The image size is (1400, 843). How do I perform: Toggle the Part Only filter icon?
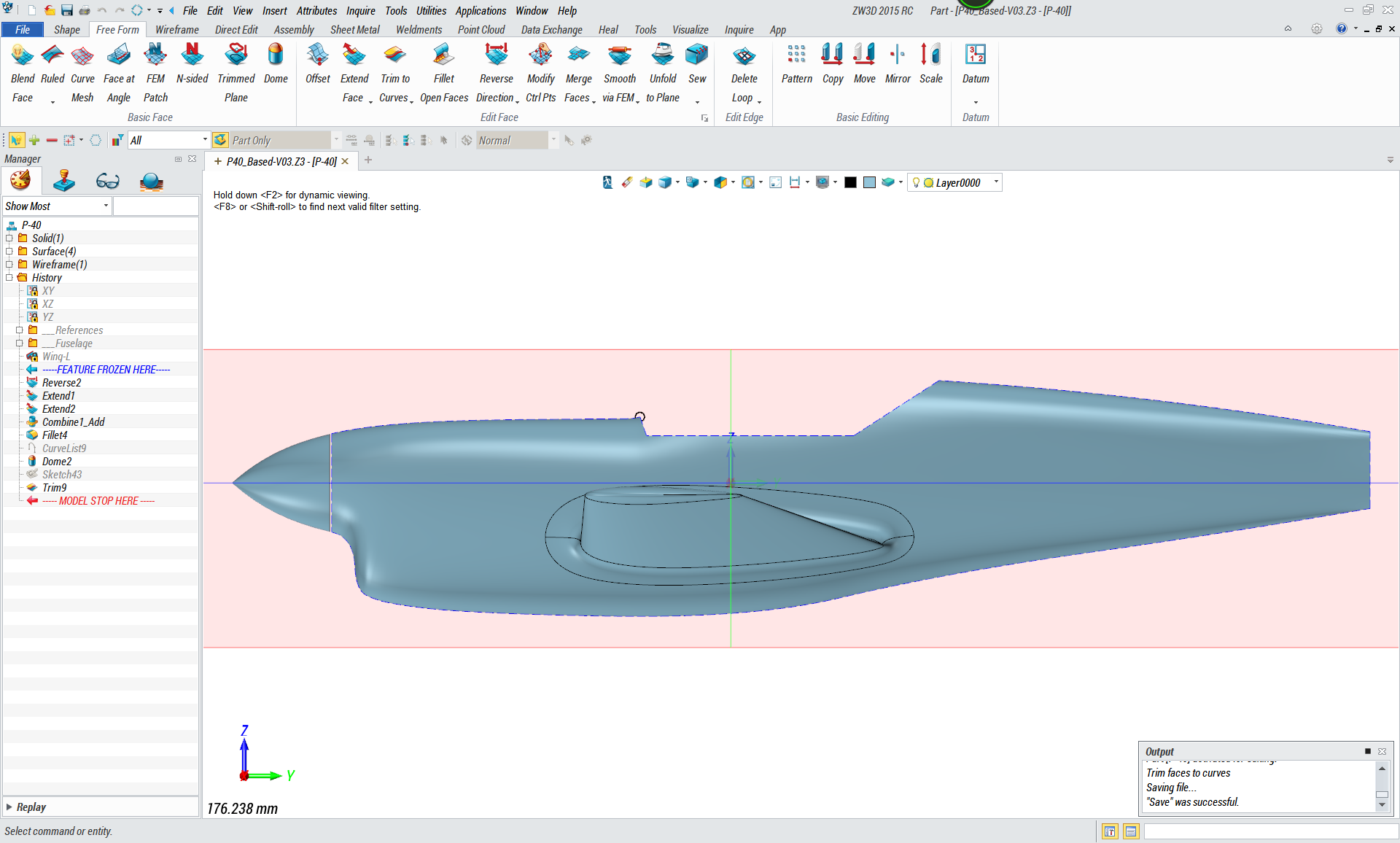[x=221, y=140]
